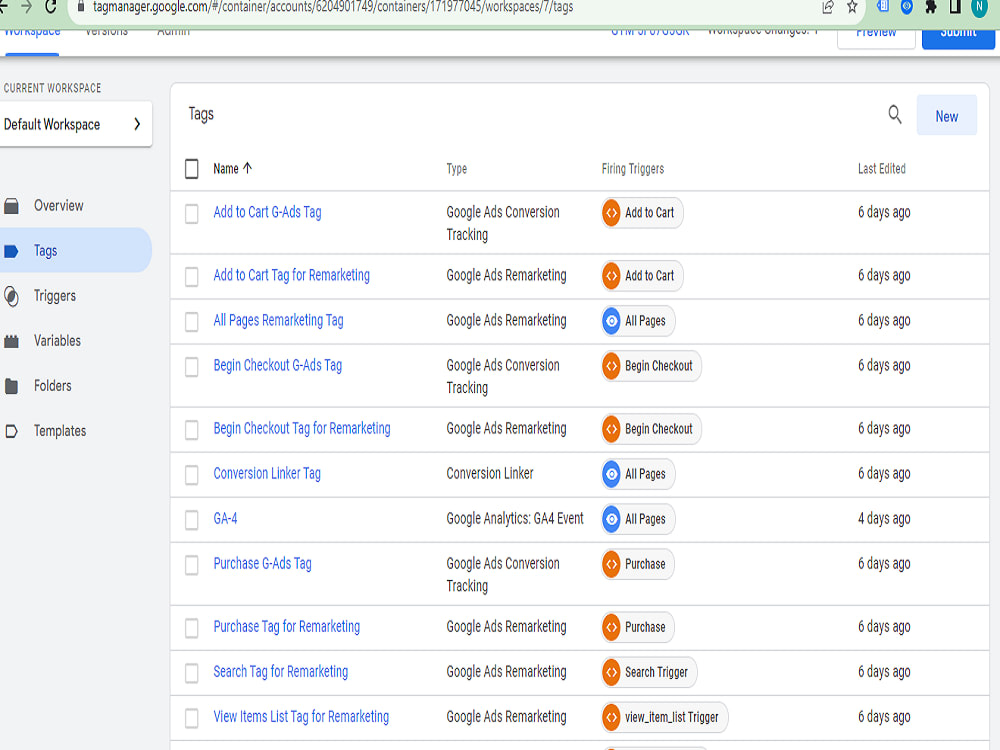
Task: Check Conversion Linker Tag checkbox
Action: tap(191, 474)
